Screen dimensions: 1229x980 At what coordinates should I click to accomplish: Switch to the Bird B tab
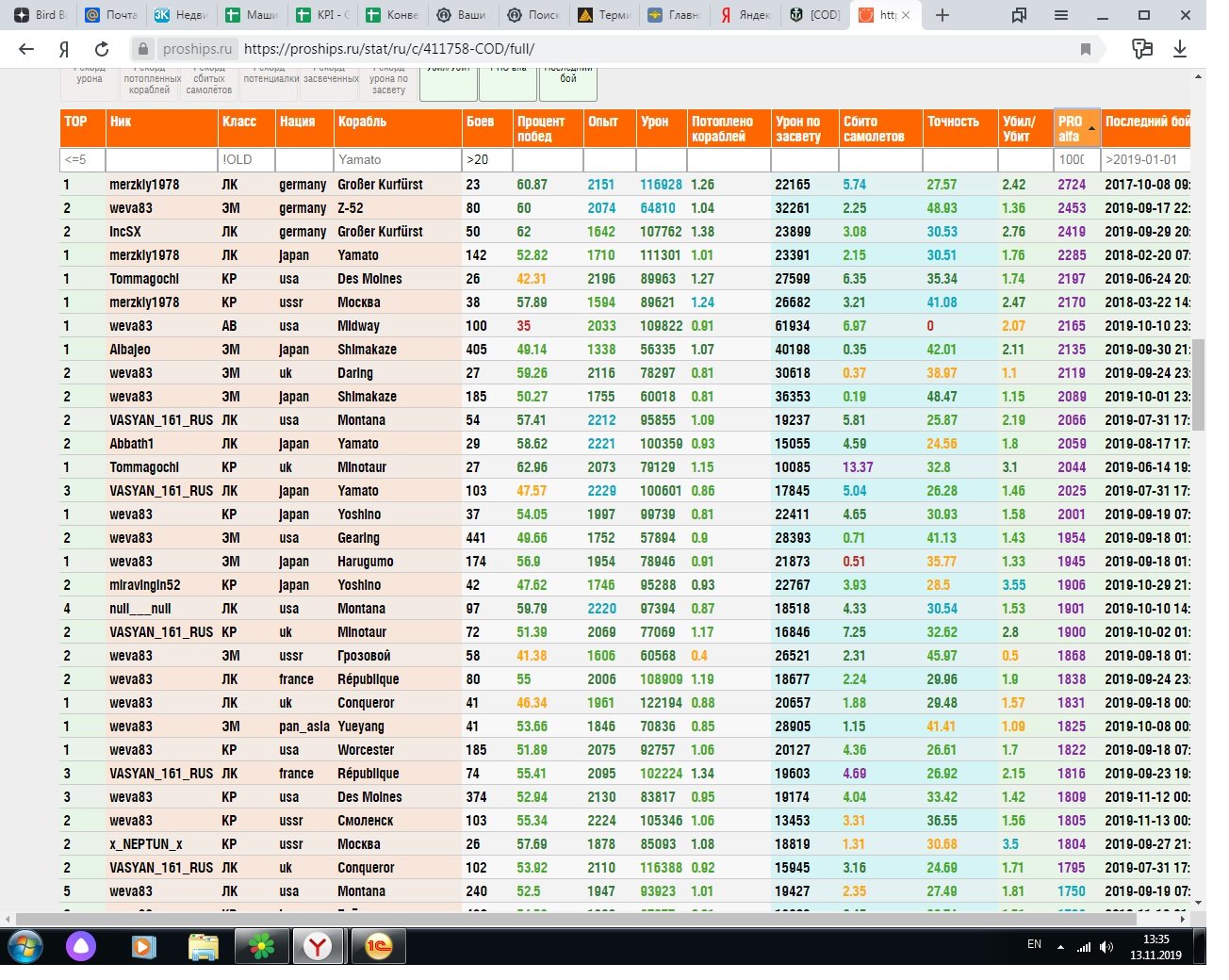click(40, 15)
